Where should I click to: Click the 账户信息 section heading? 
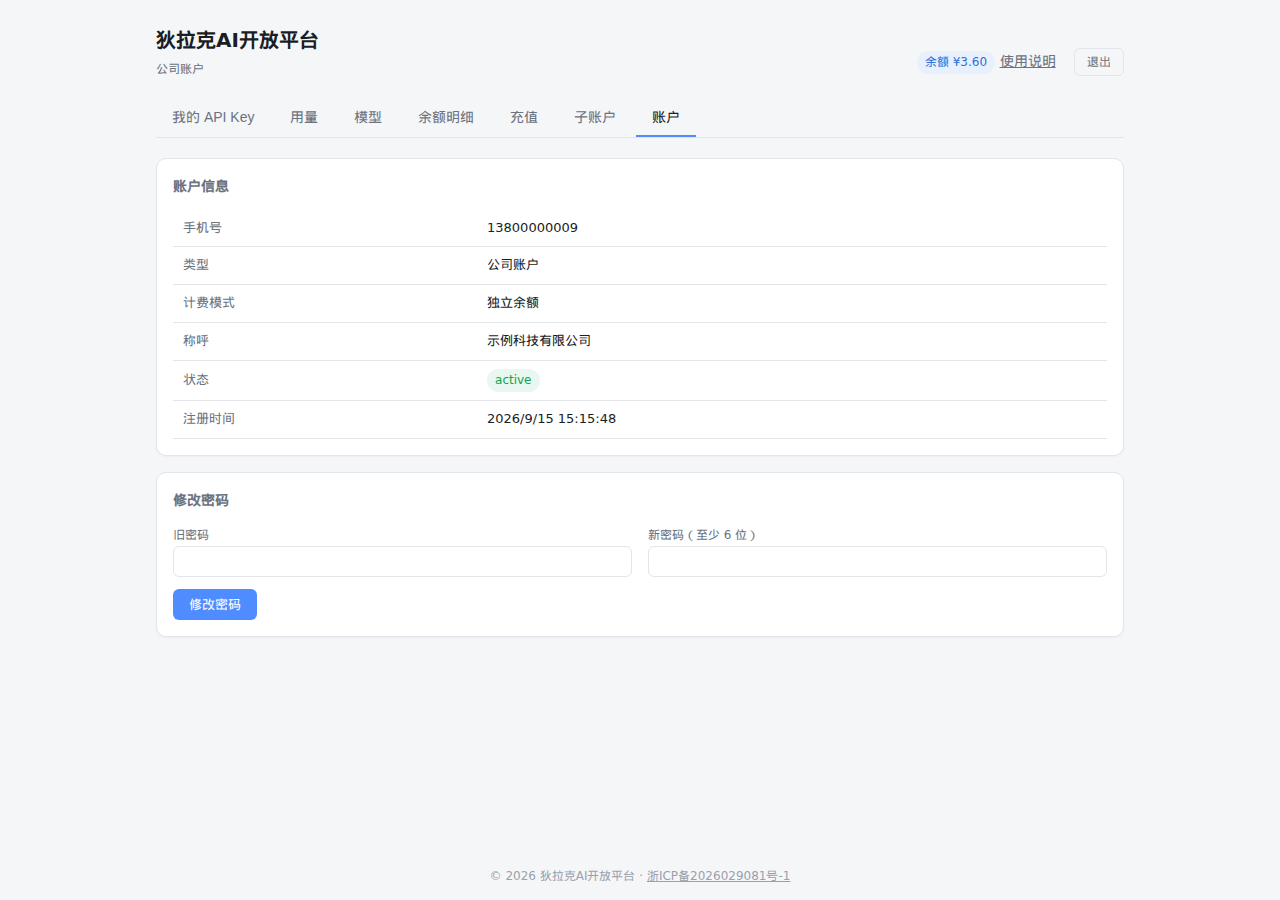click(201, 186)
